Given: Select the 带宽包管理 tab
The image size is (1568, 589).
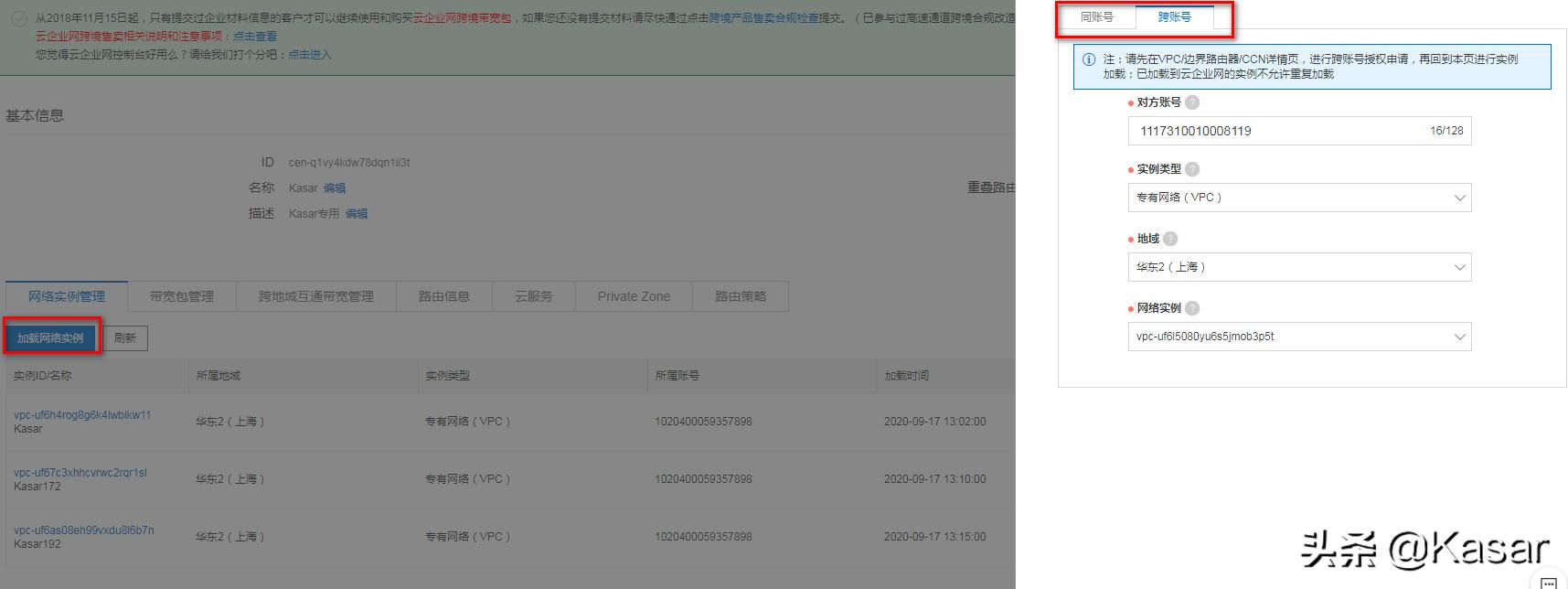Looking at the screenshot, I should 182,296.
